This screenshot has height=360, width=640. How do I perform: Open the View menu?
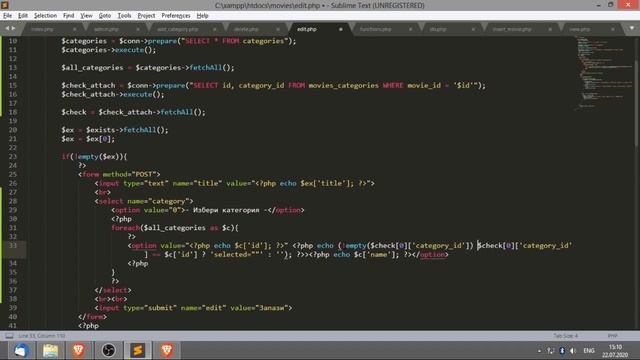click(86, 16)
